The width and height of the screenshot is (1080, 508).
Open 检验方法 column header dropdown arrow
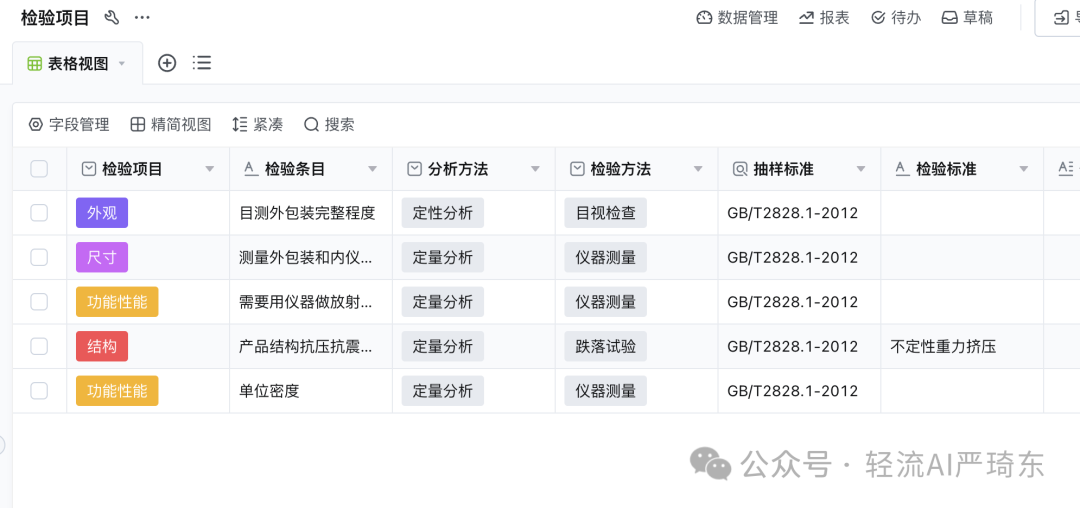pos(698,169)
